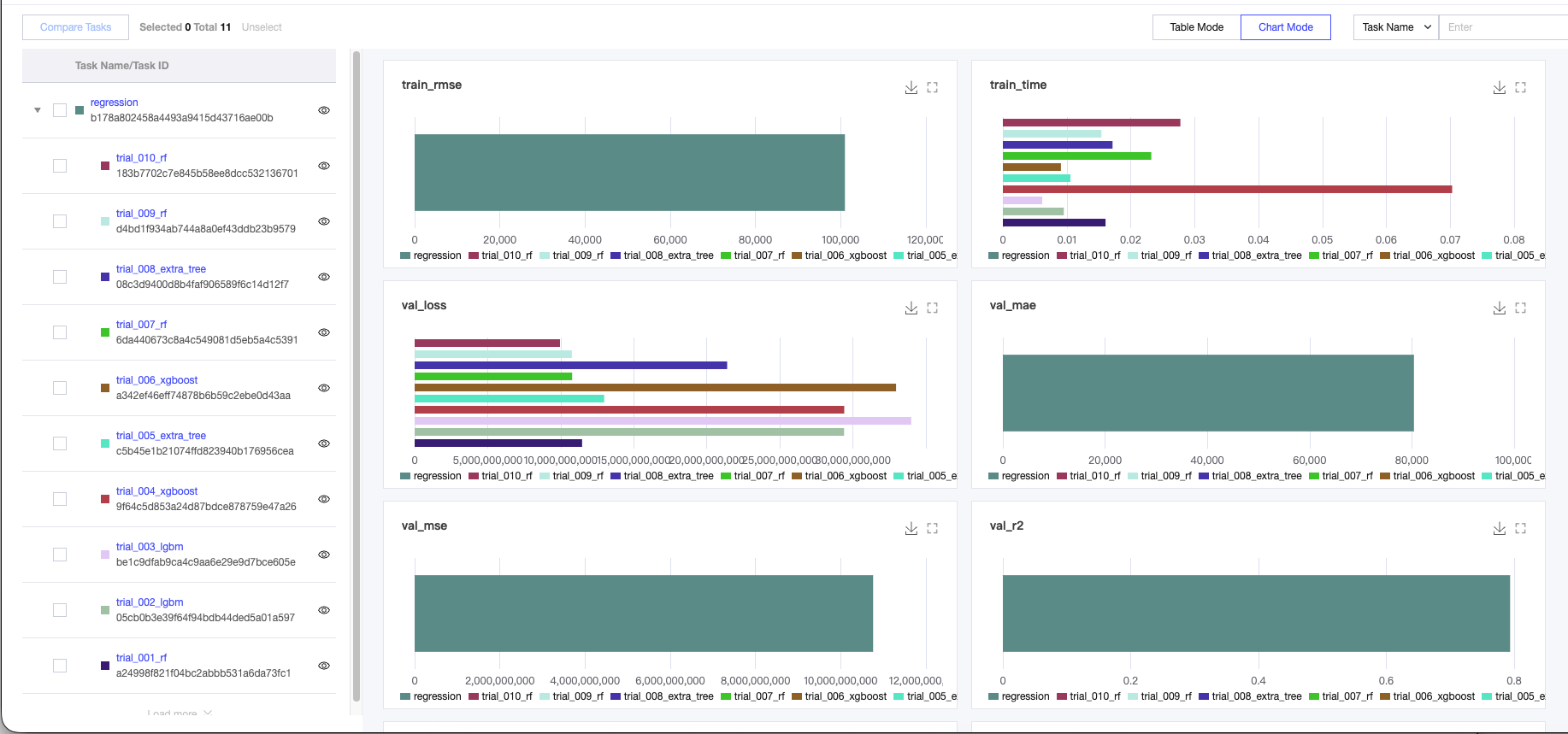Click the Compare Tasks button
The height and width of the screenshot is (734, 1568).
coord(75,27)
